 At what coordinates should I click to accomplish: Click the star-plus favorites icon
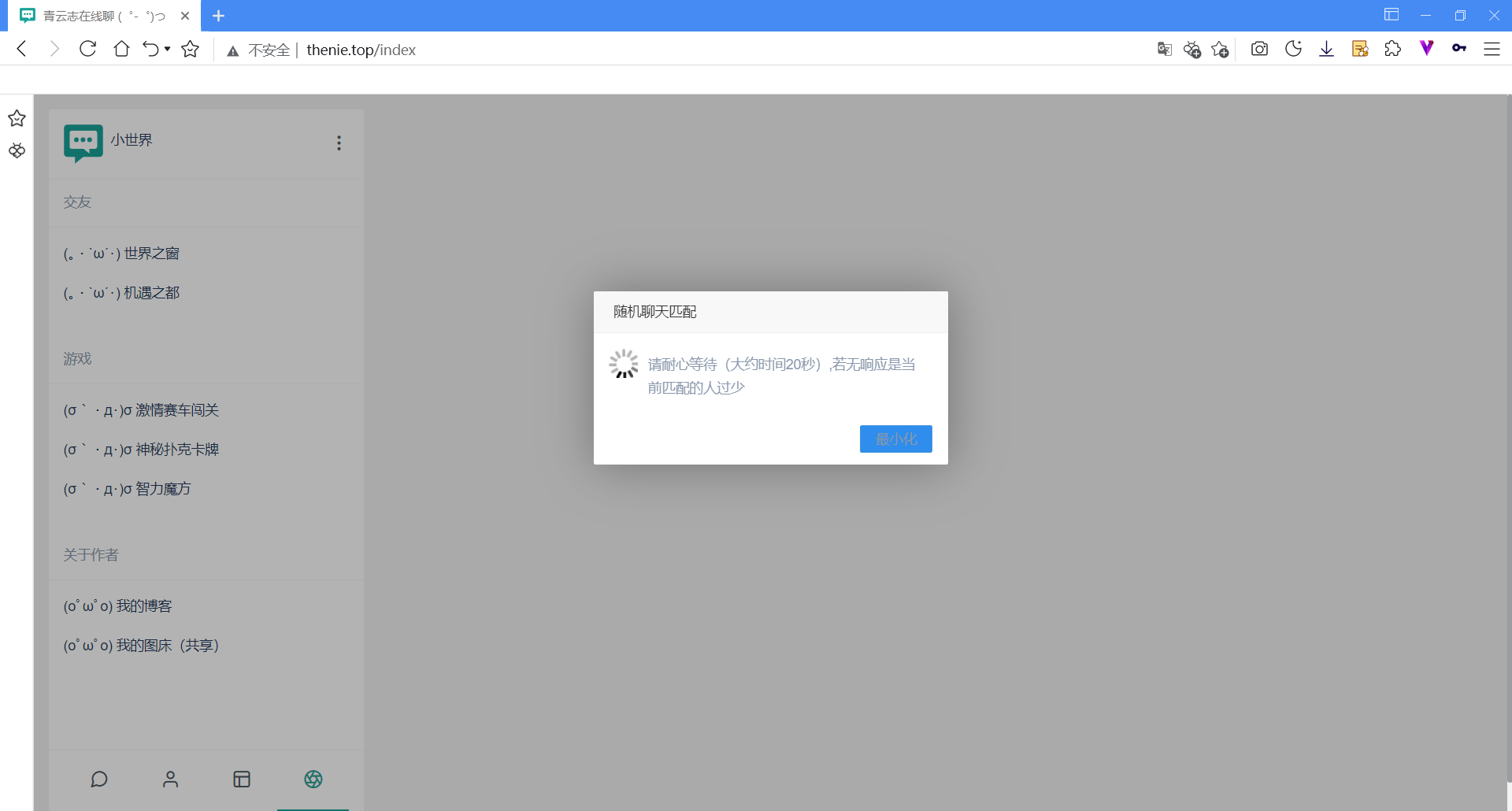point(1220,49)
